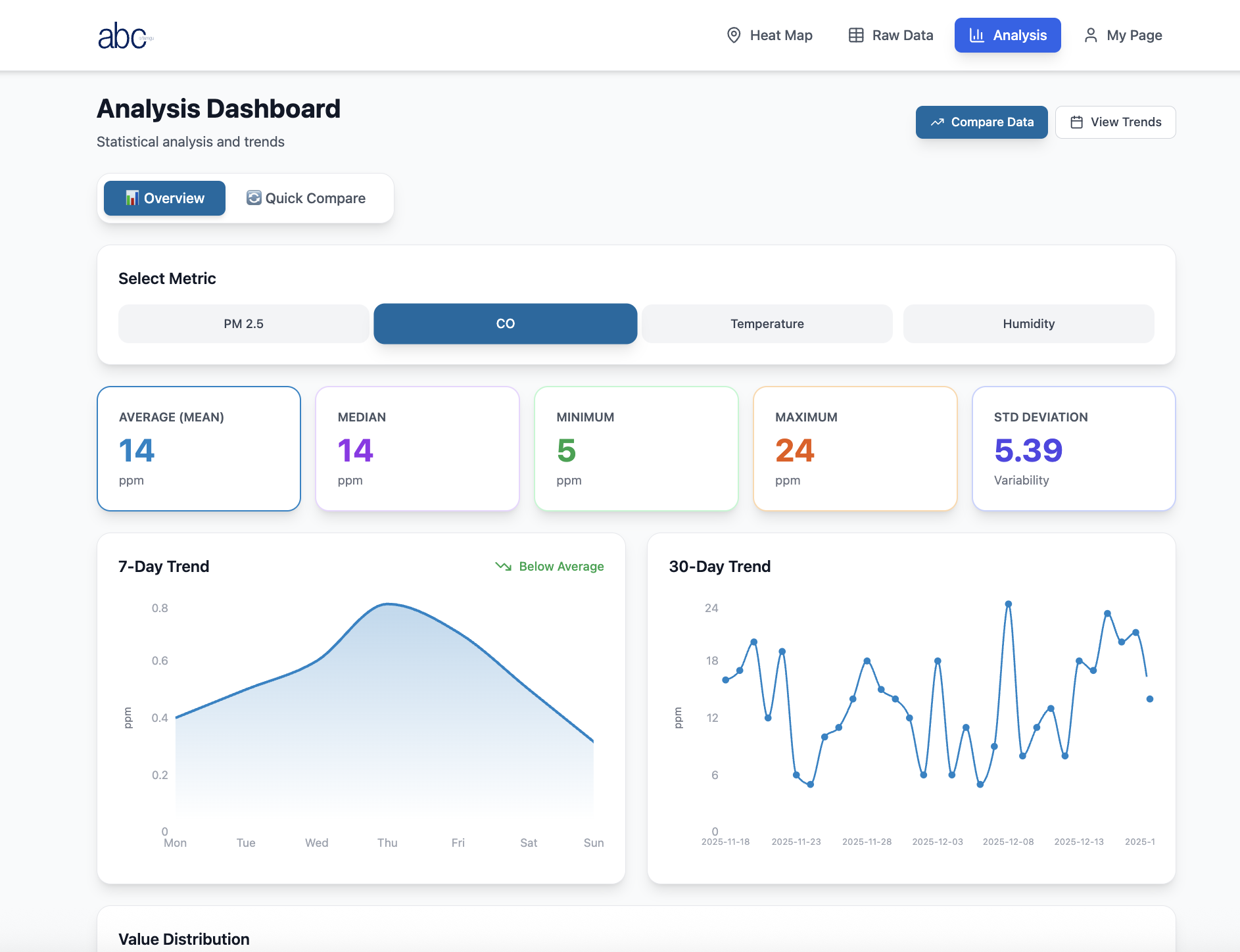Click the peak point on 30-Day Trend
This screenshot has height=952, width=1240.
1008,604
